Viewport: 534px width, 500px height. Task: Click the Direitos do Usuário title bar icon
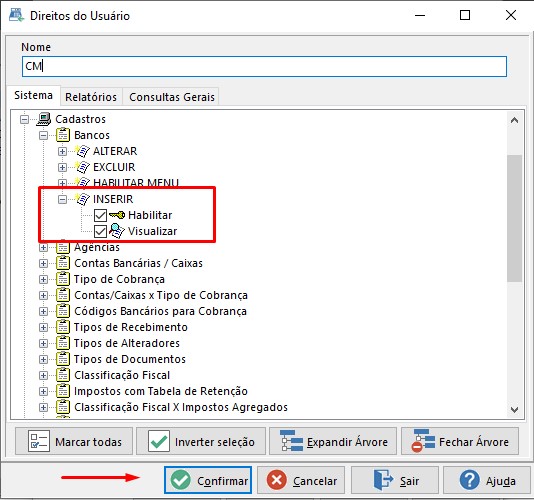pos(16,15)
